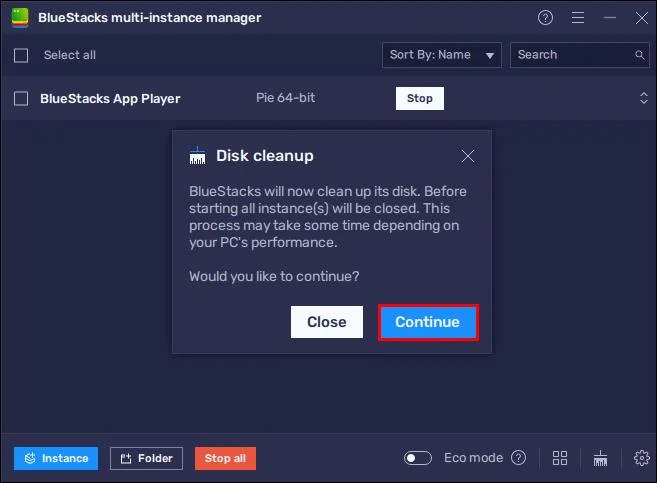Check the BlueStacks App Player instance checkbox

click(x=21, y=99)
